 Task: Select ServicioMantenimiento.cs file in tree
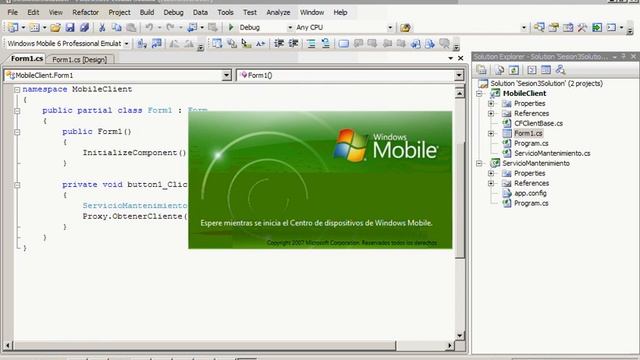[x=552, y=153]
